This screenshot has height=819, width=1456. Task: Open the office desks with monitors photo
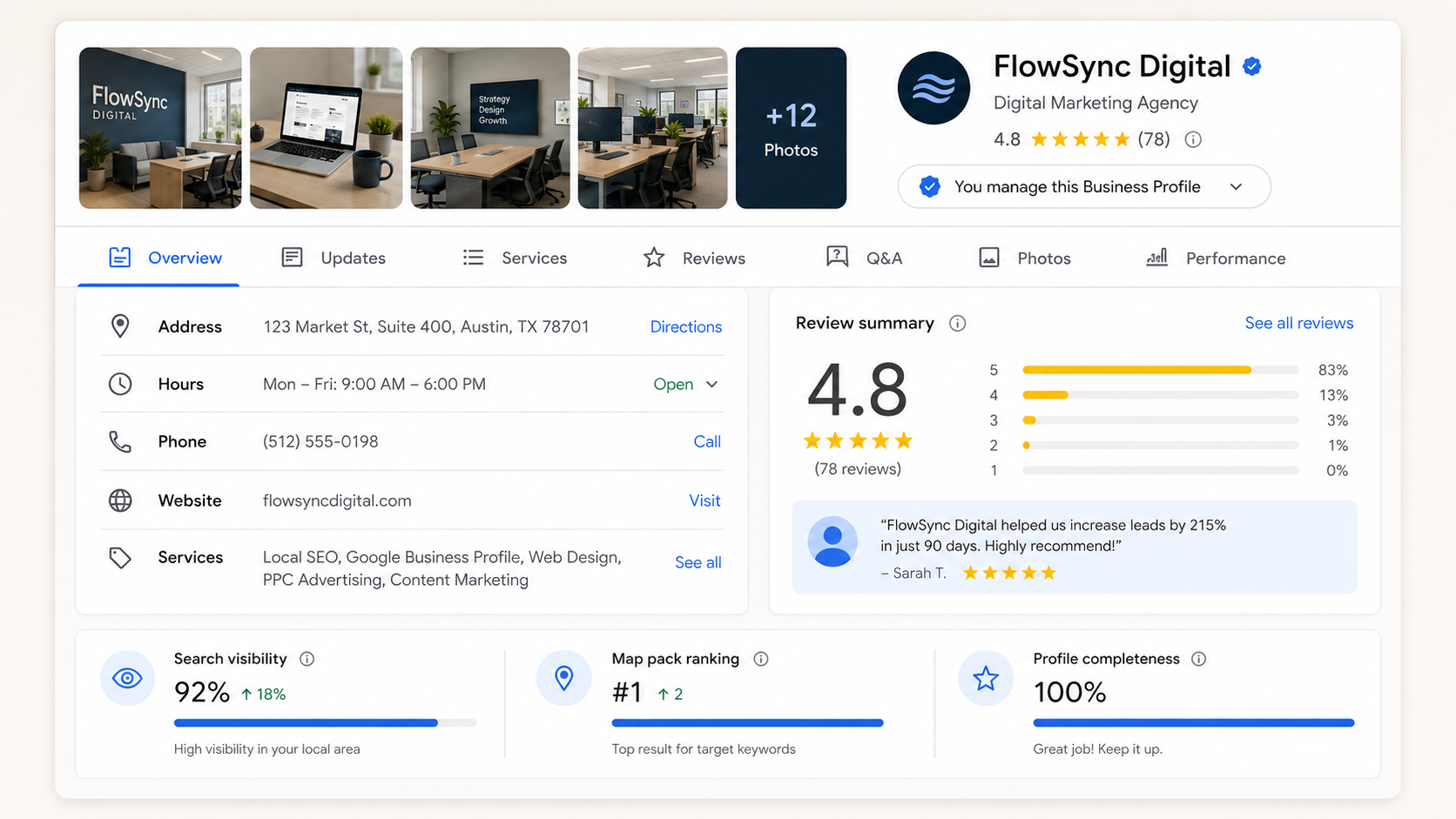tap(652, 128)
